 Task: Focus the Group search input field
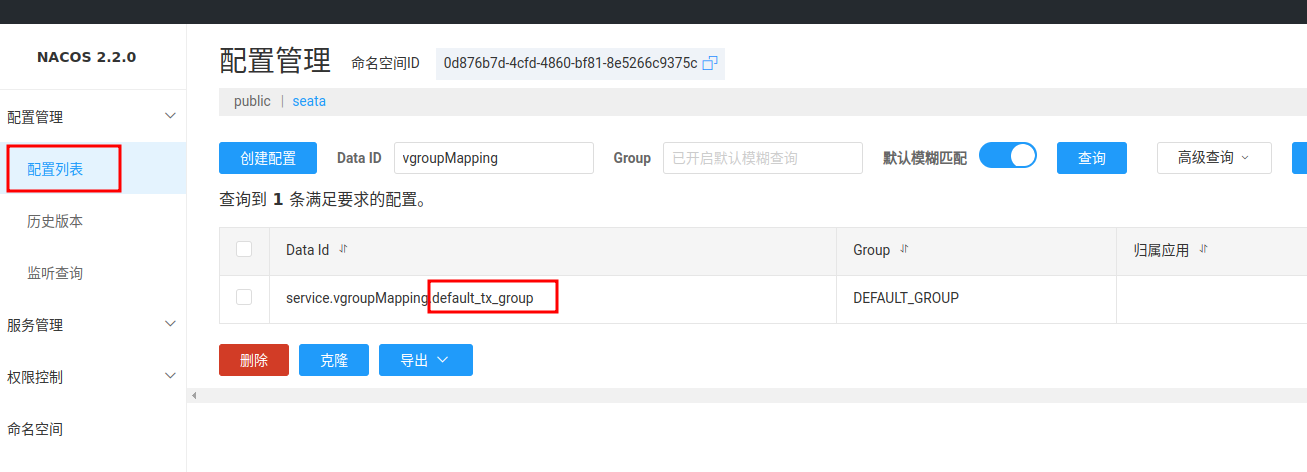763,158
